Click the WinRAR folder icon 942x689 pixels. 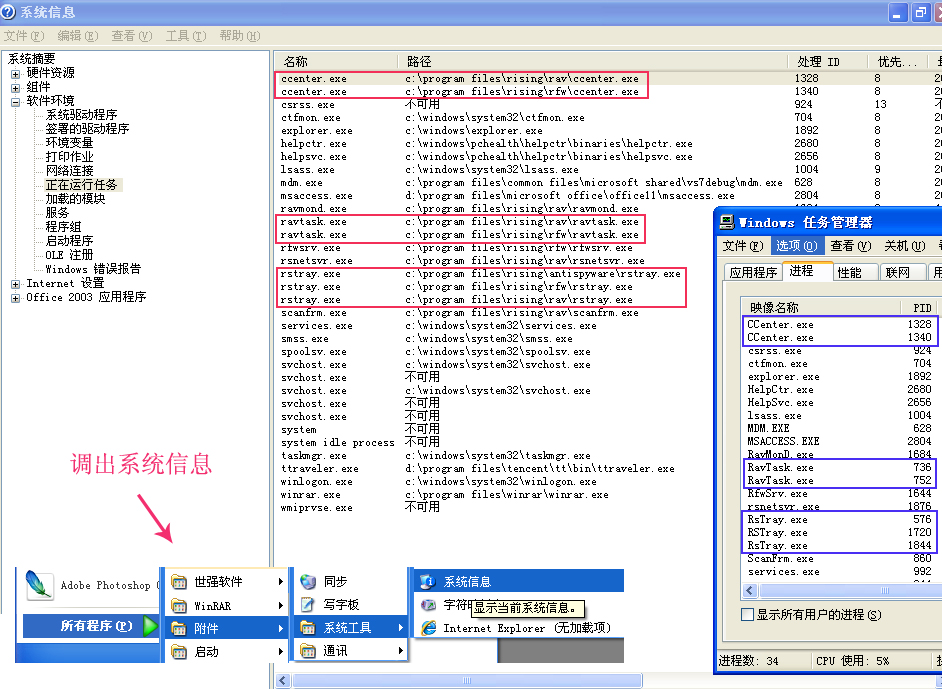click(x=179, y=606)
